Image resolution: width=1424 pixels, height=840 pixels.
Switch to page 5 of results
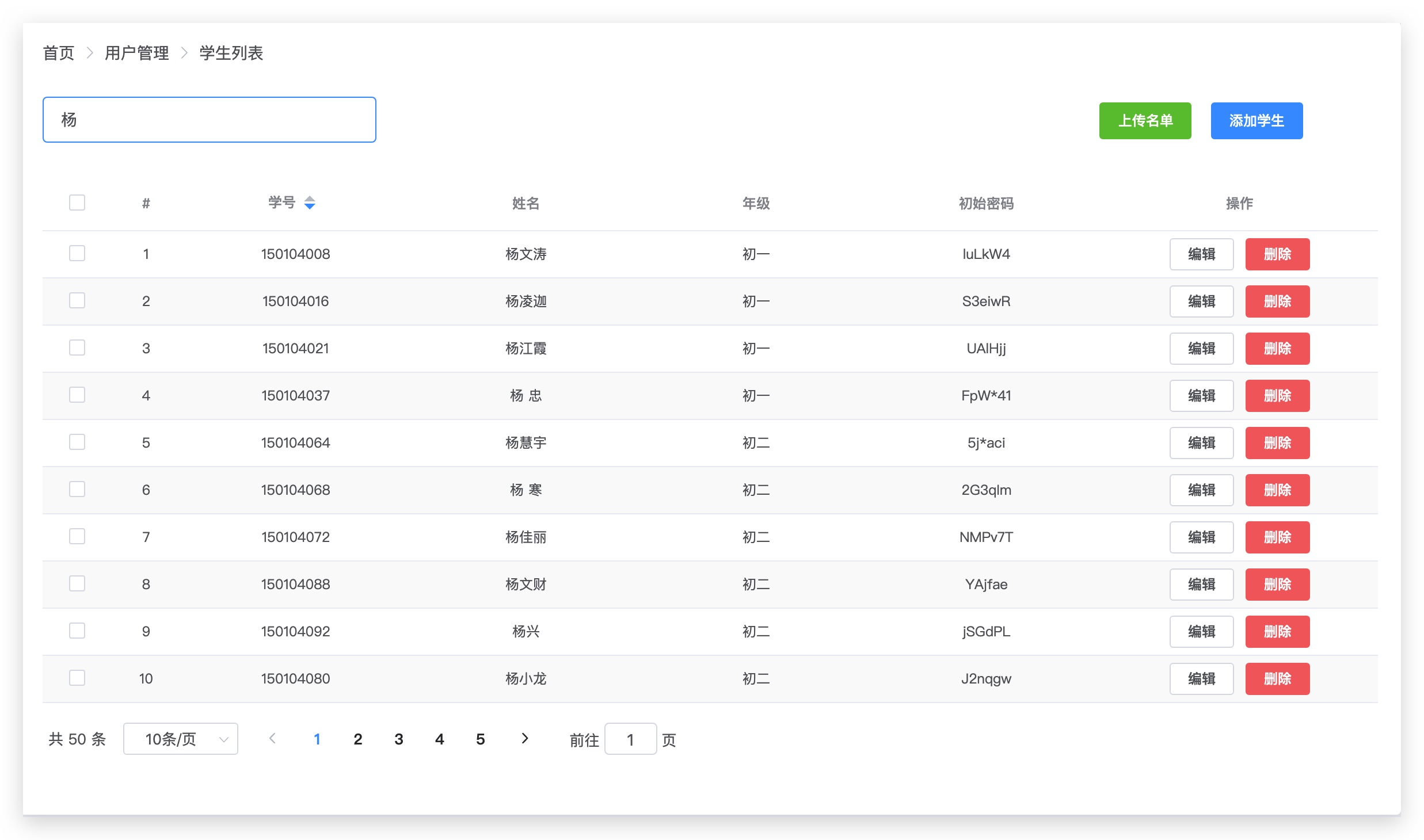tap(480, 739)
